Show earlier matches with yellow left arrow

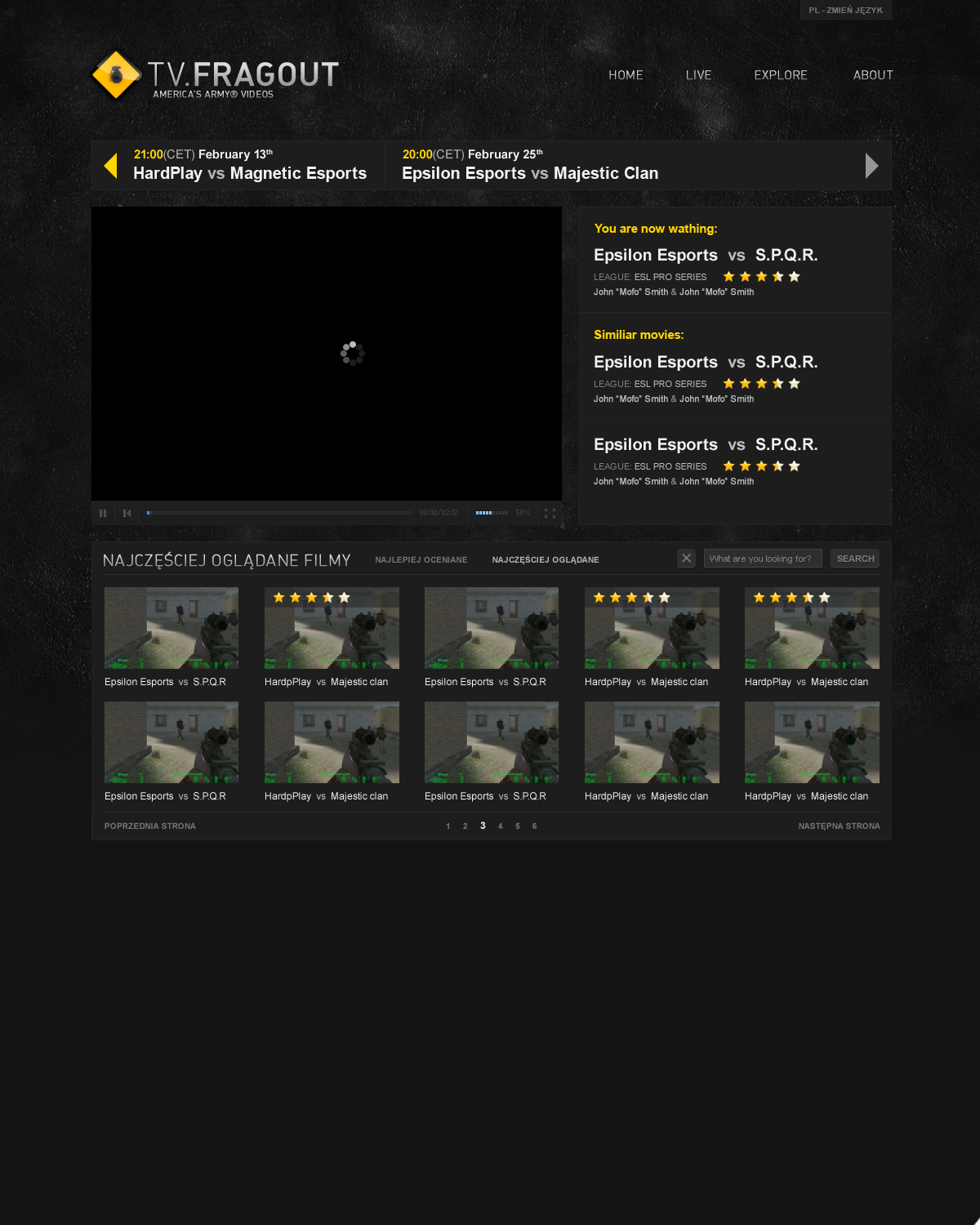click(111, 166)
